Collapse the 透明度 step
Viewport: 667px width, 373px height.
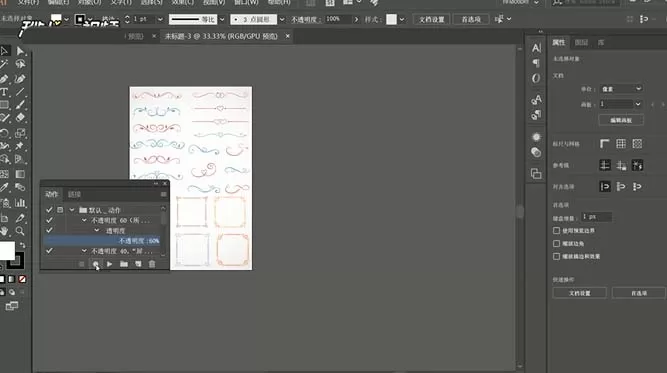(97, 230)
